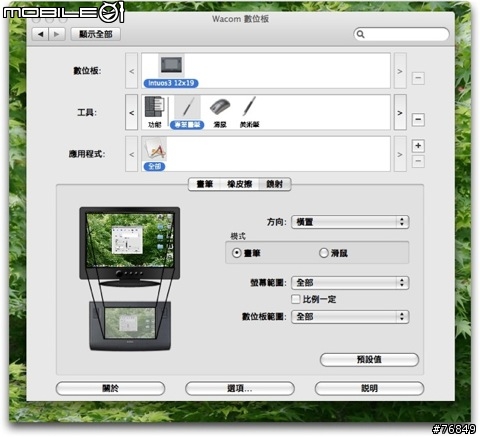Open the 螢幕範圍 screen area dropdown
Screen dimensions: 480x437
pyautogui.click(x=350, y=283)
